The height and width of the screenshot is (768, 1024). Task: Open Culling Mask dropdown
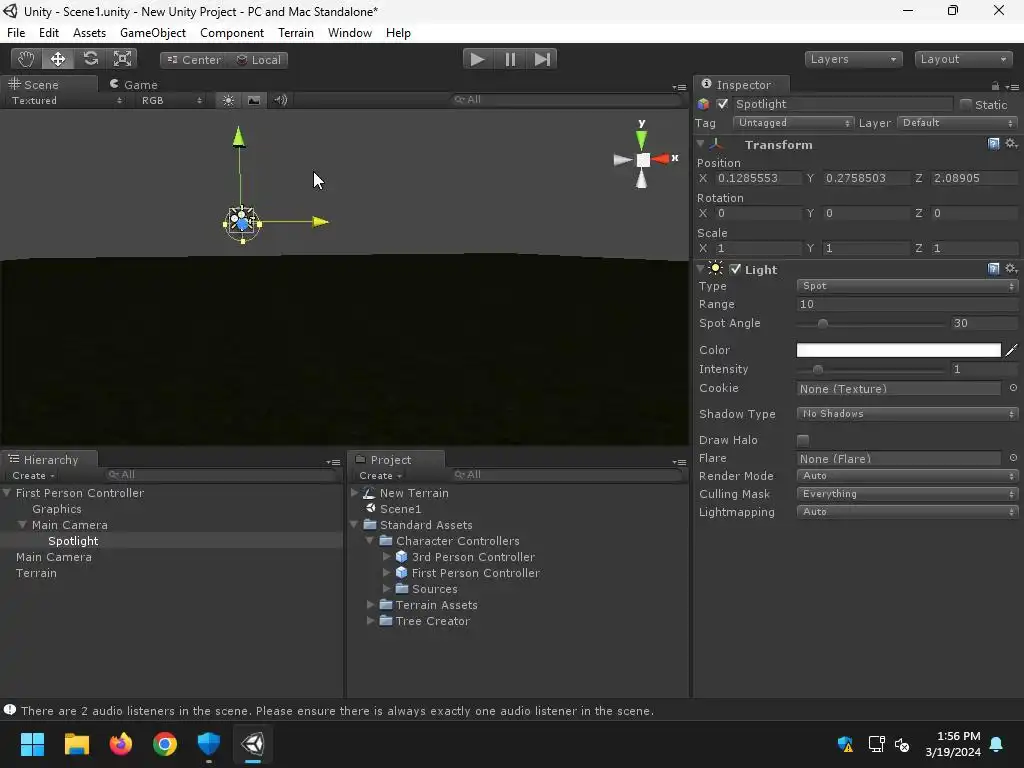pos(907,494)
